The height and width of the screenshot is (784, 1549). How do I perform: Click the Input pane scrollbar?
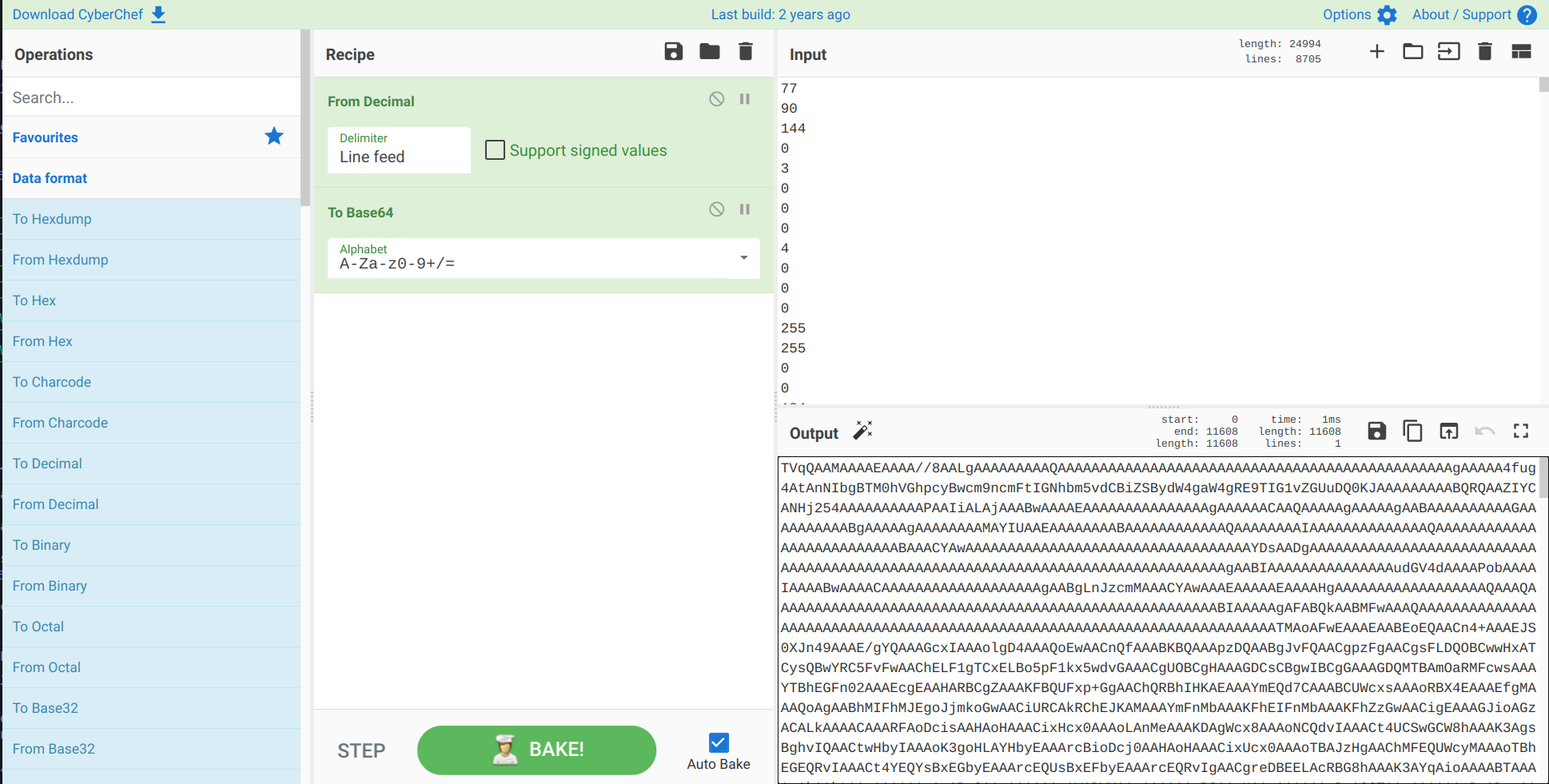pyautogui.click(x=1544, y=84)
